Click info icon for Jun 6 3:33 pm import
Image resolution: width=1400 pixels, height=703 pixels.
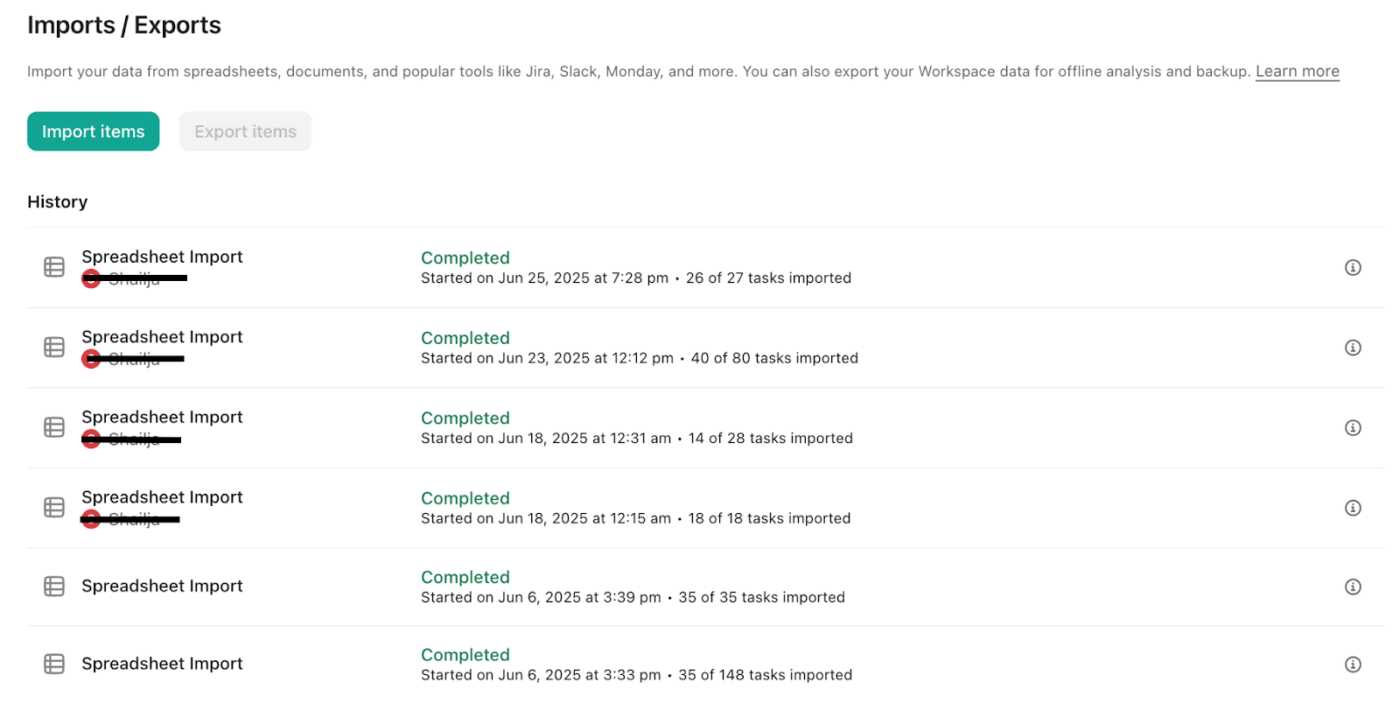click(1353, 664)
